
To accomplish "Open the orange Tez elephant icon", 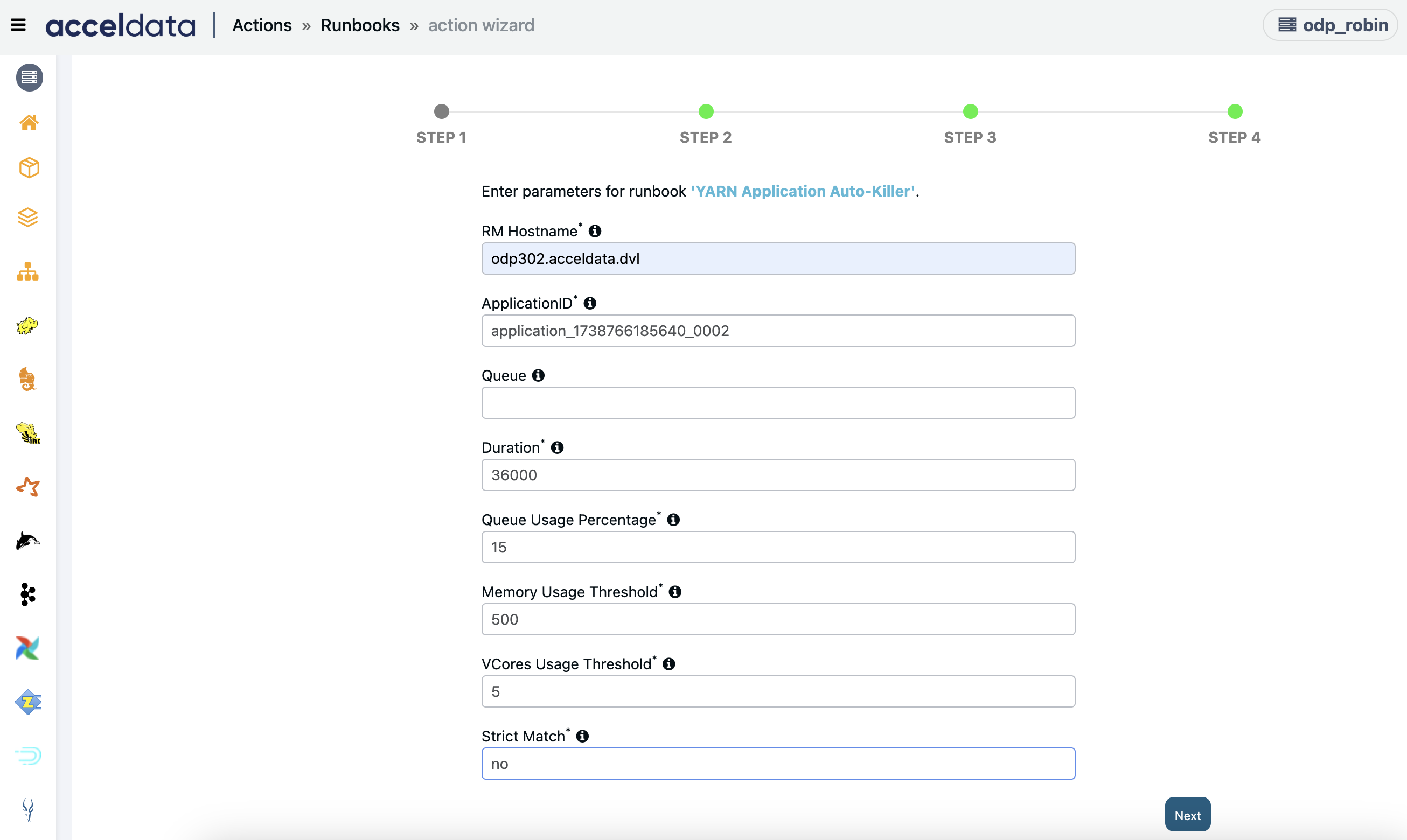I will point(27,379).
